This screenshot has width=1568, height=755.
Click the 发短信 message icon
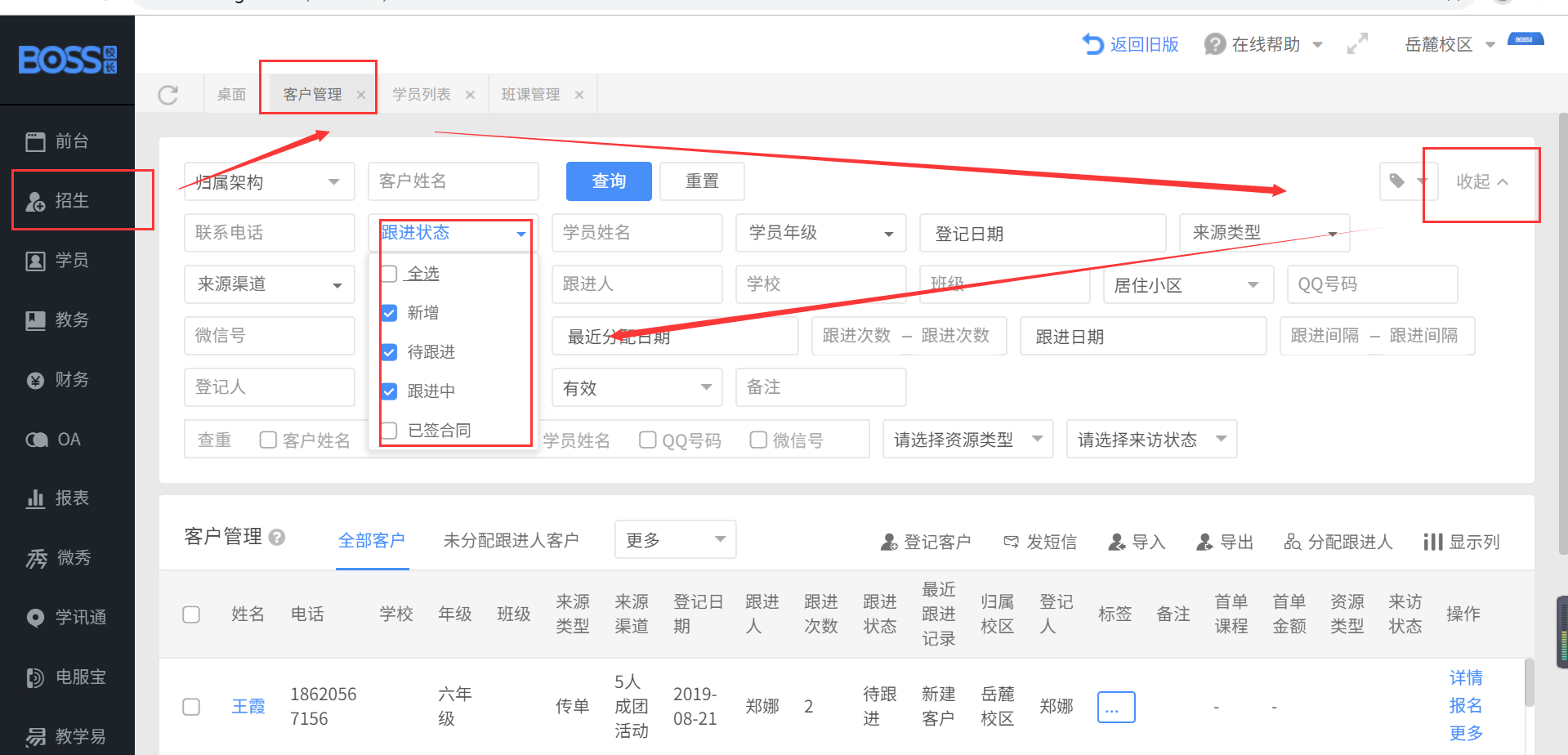[x=1012, y=542]
